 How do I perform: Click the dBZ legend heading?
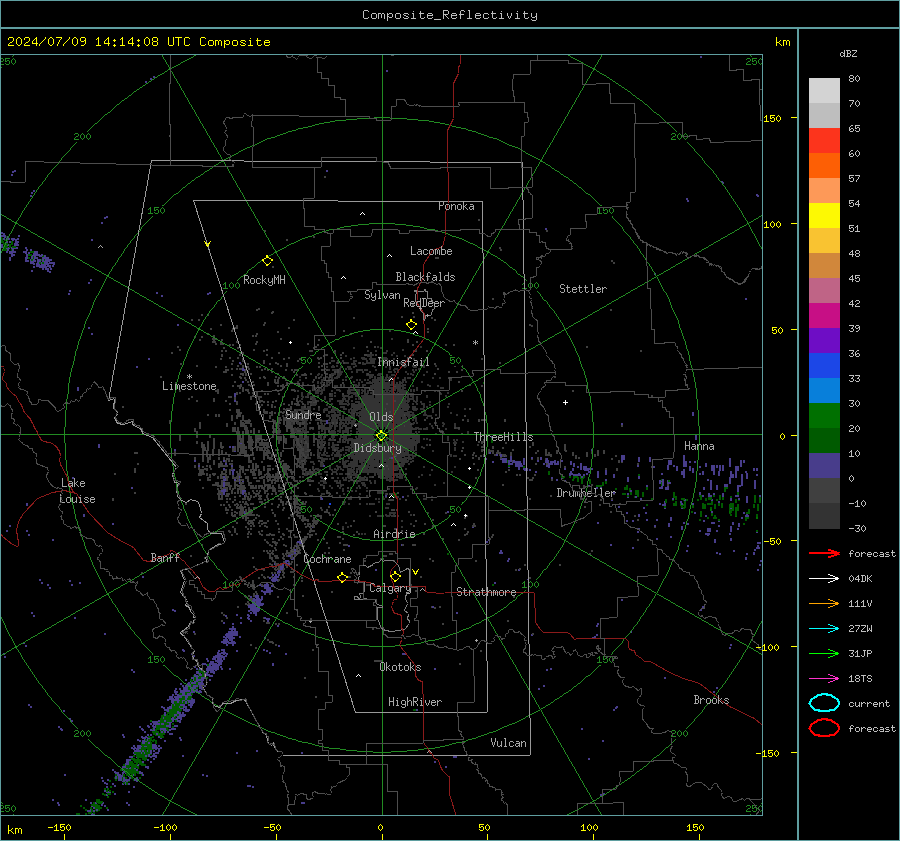tap(848, 53)
